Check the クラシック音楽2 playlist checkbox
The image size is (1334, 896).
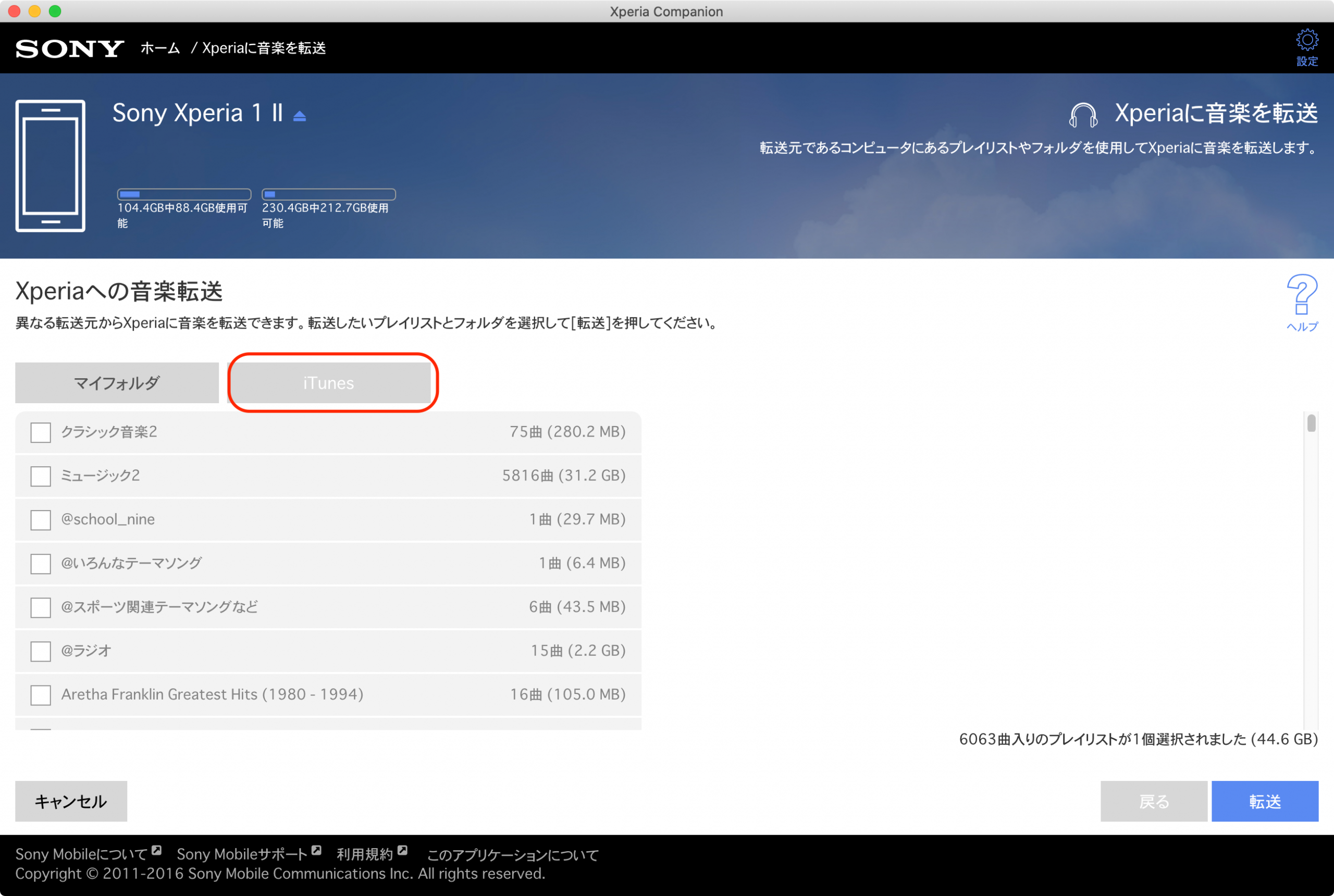tap(41, 432)
